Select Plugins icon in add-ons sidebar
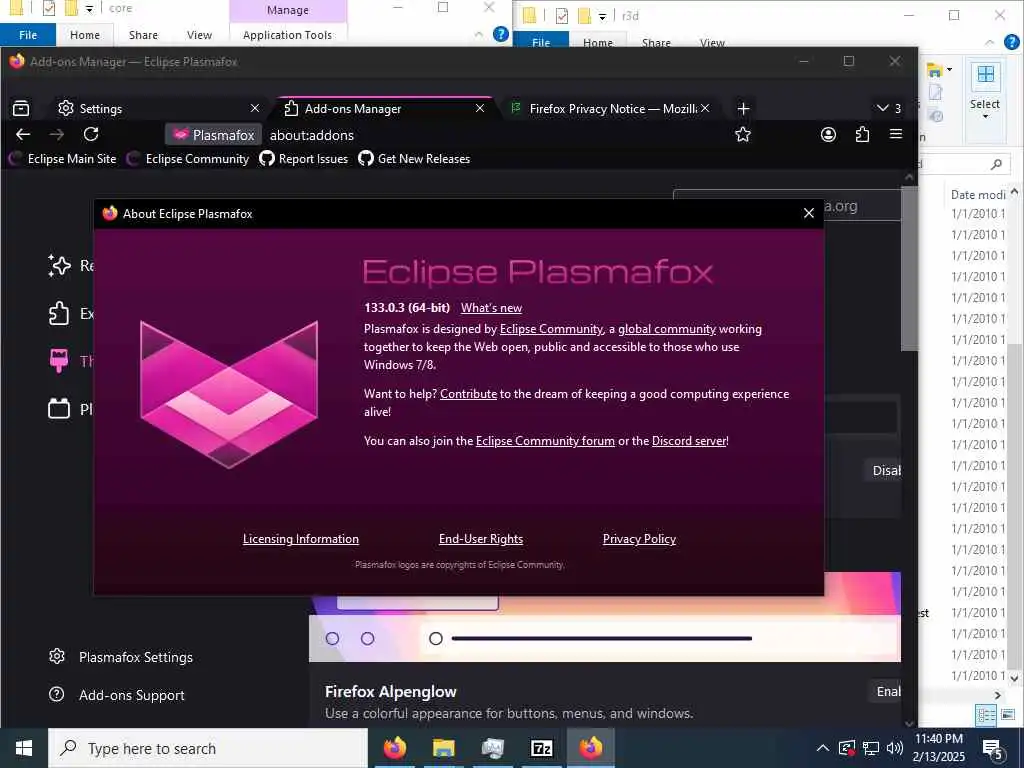 tap(59, 409)
